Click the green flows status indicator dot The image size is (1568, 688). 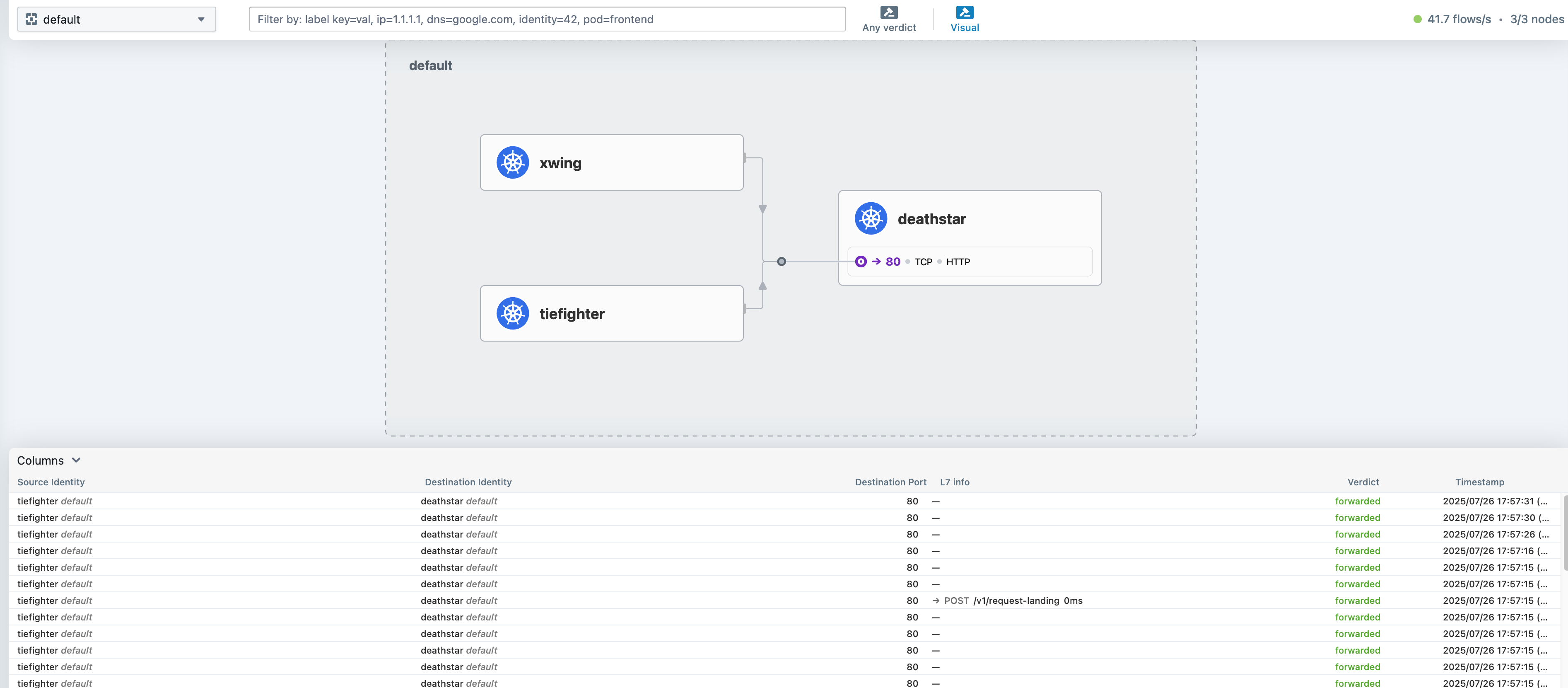click(x=1417, y=19)
